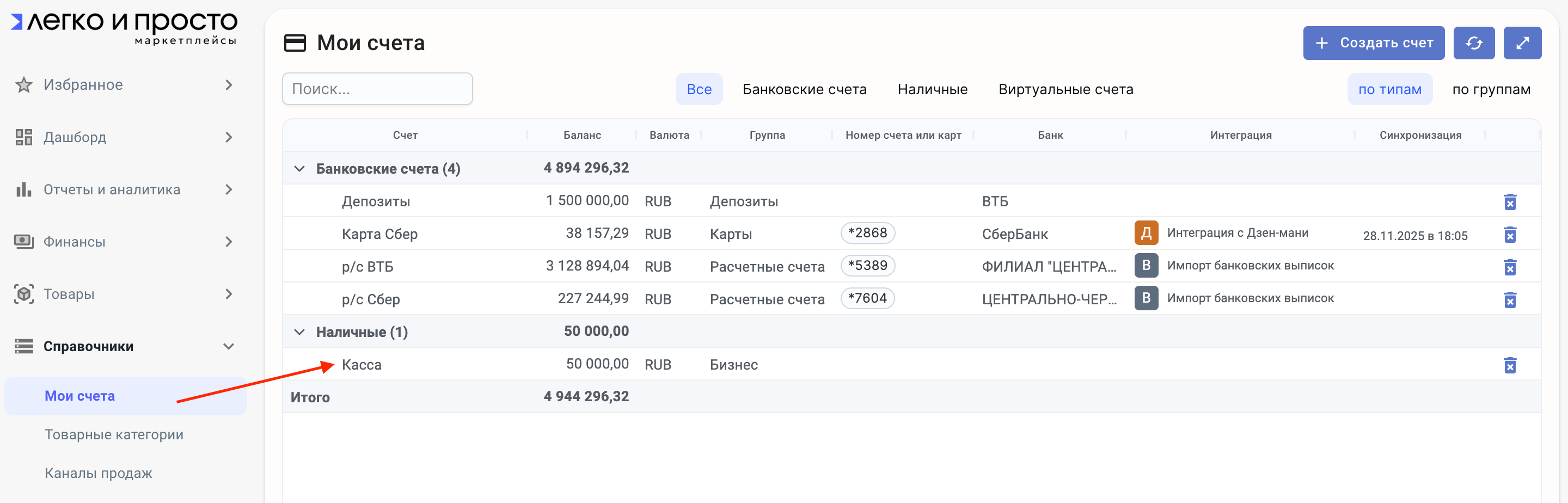The width and height of the screenshot is (1568, 503).
Task: Open the Товарные категории menu item
Action: (x=114, y=435)
